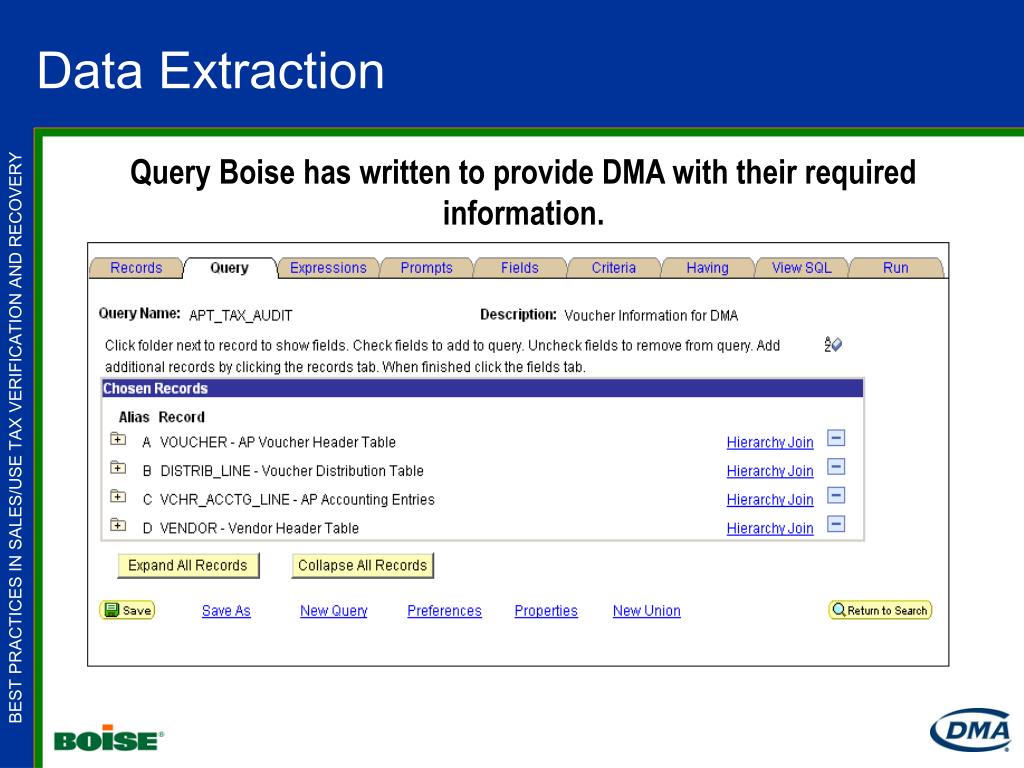
Task: Click Expand All Records button
Action: [x=188, y=566]
